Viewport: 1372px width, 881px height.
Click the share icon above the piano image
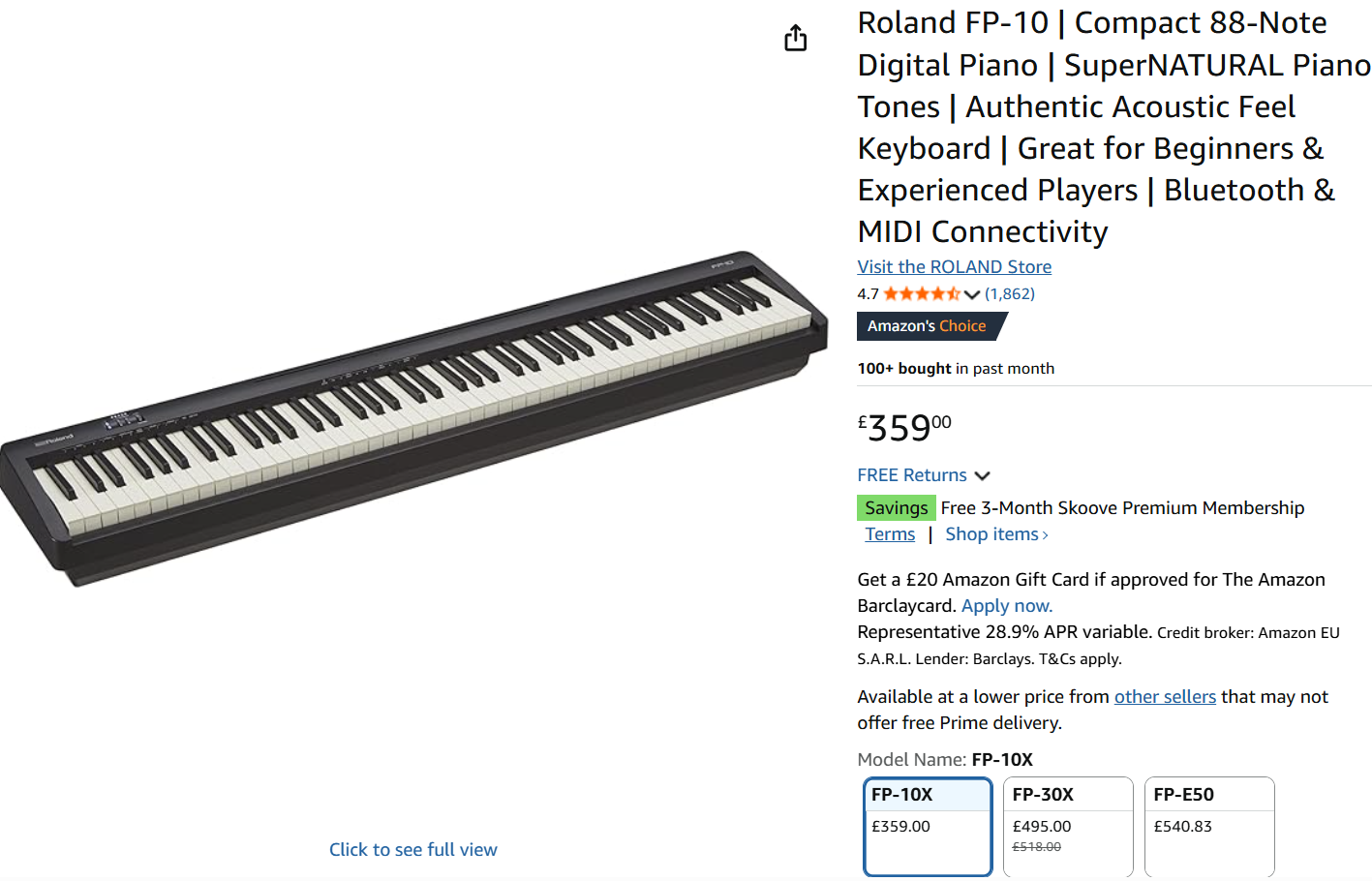coord(795,38)
